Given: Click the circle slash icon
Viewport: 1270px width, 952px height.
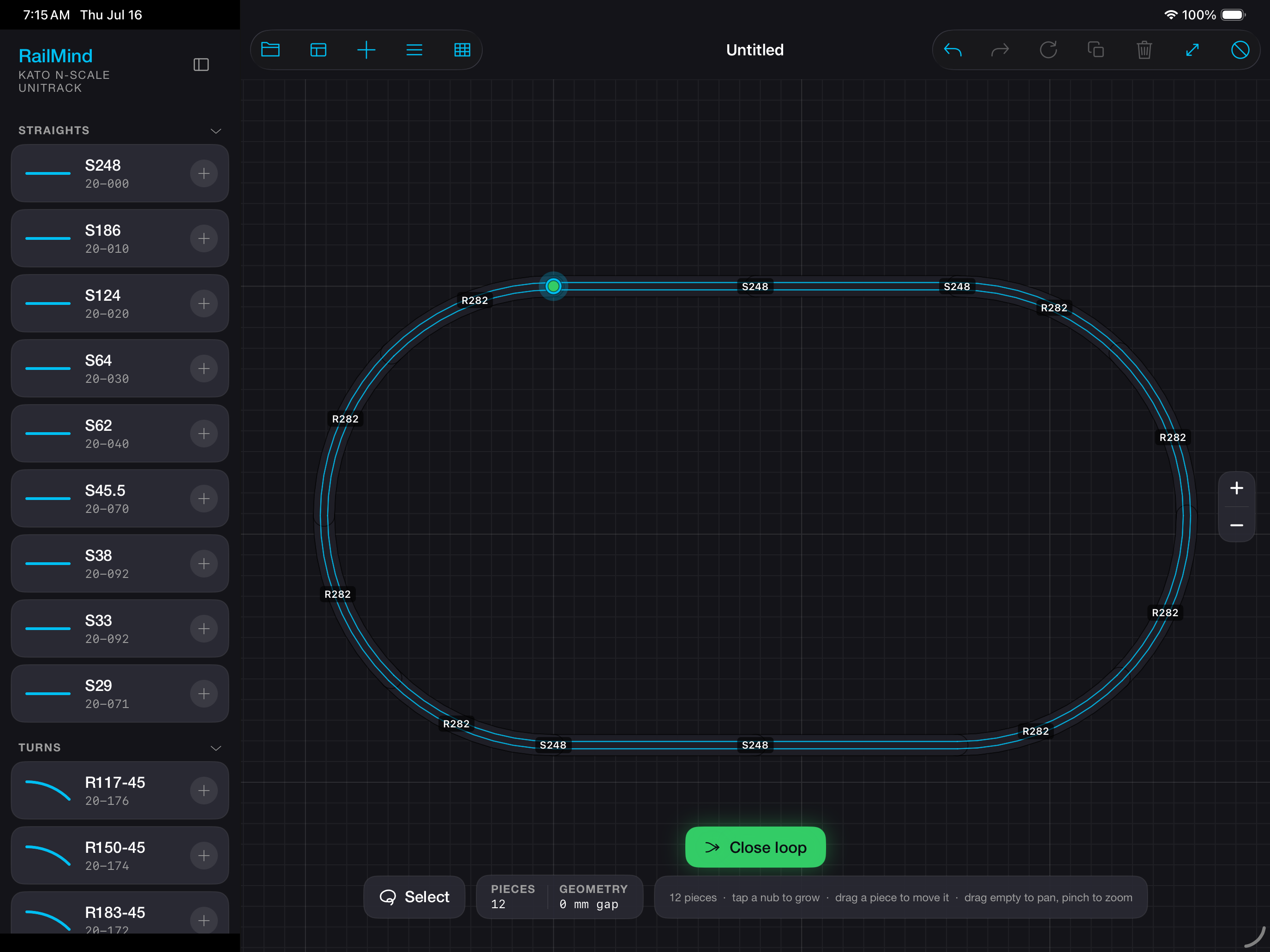Looking at the screenshot, I should pyautogui.click(x=1240, y=50).
